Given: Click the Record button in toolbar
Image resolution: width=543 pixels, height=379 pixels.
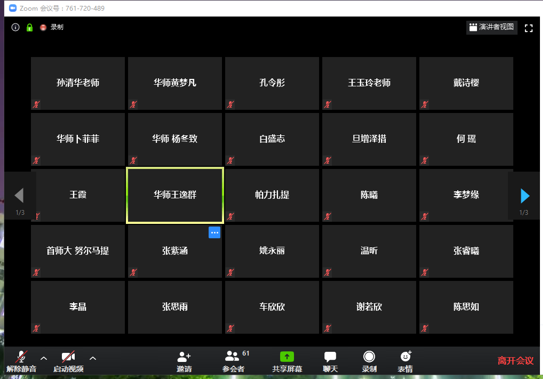Looking at the screenshot, I should pyautogui.click(x=369, y=361).
